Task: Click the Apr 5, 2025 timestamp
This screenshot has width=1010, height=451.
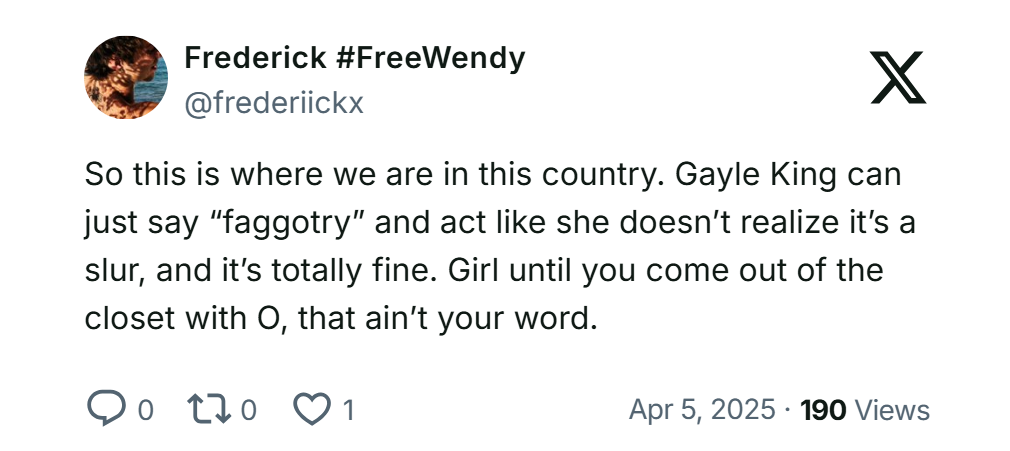Action: pos(701,409)
